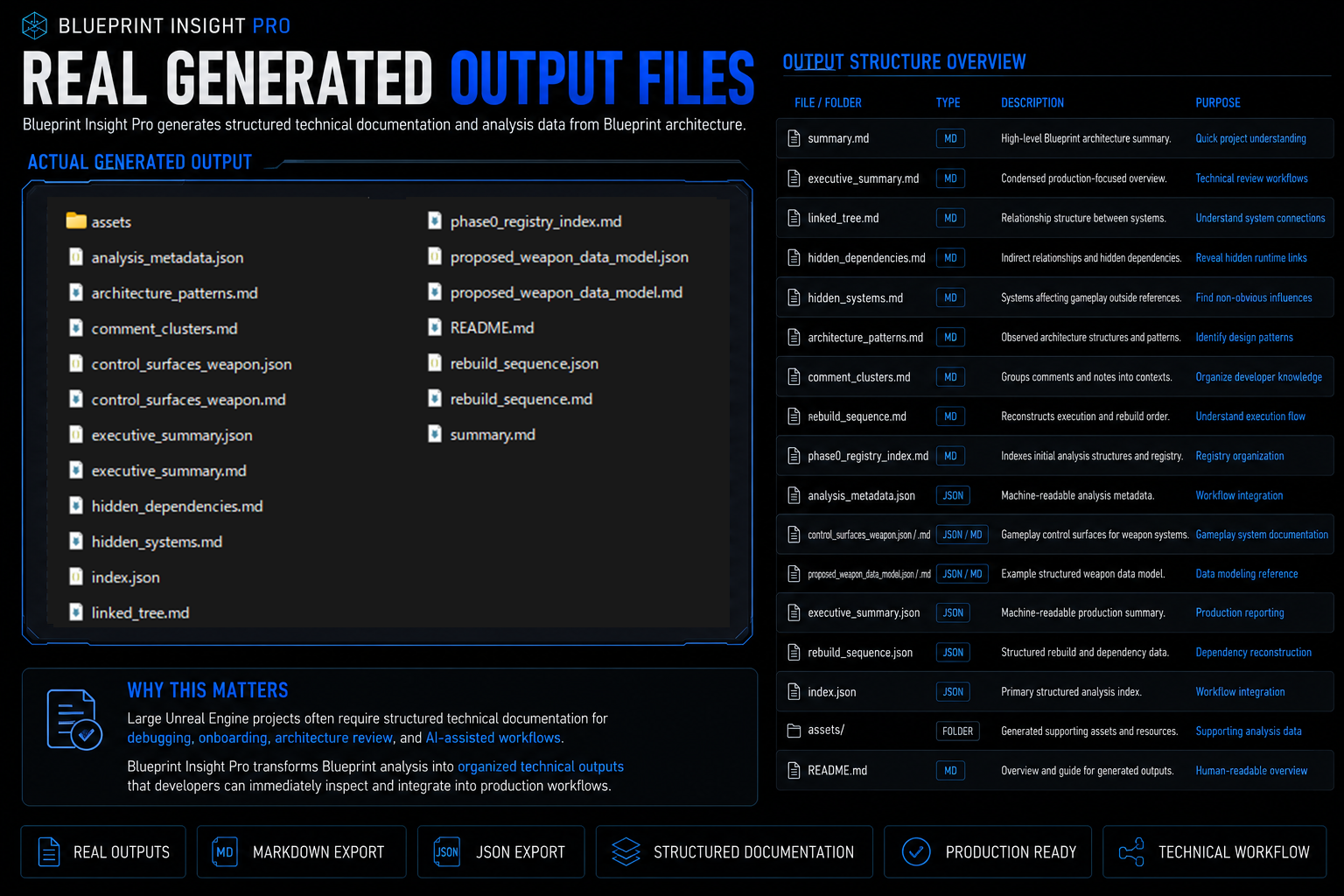This screenshot has width=1344, height=896.
Task: Select the JSON EXPORT badge label
Action: pyautogui.click(x=521, y=852)
